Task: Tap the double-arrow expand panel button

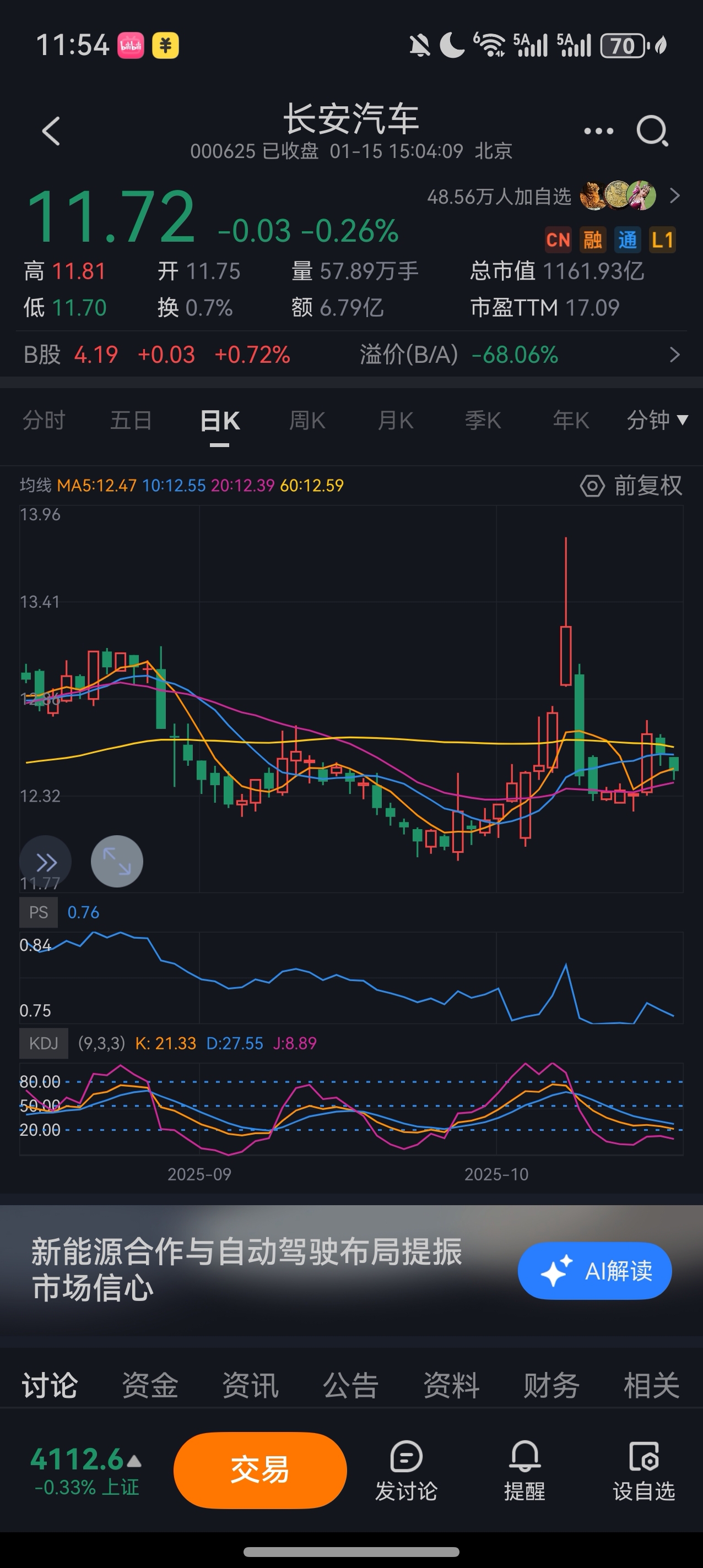Action: pos(46,862)
